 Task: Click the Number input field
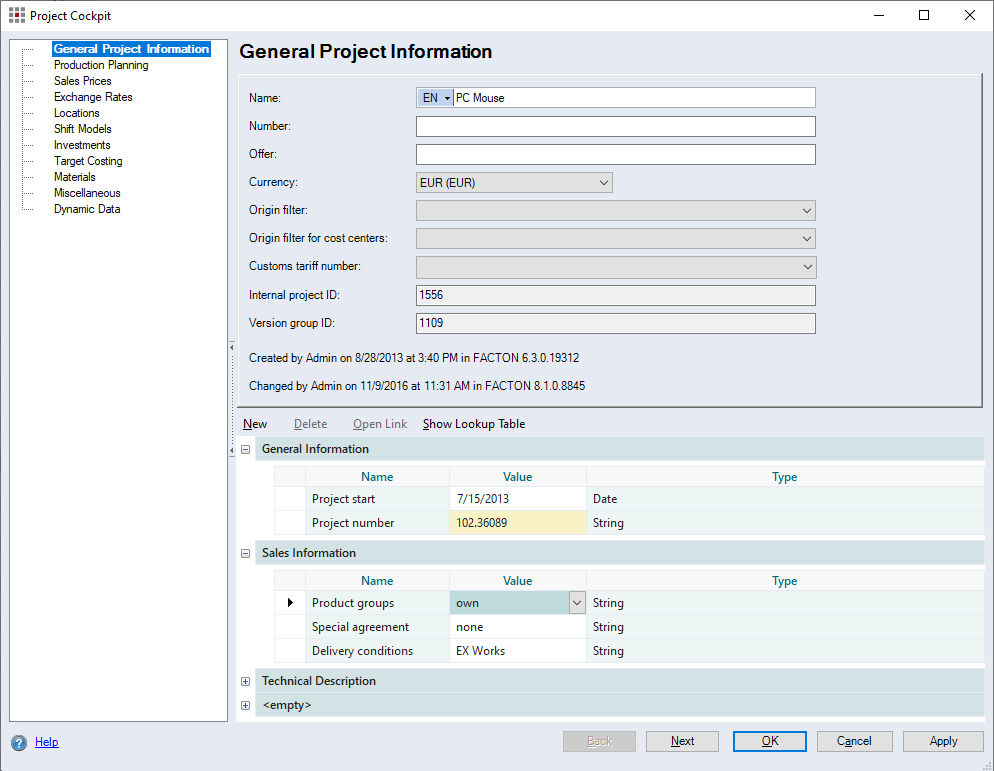[615, 127]
